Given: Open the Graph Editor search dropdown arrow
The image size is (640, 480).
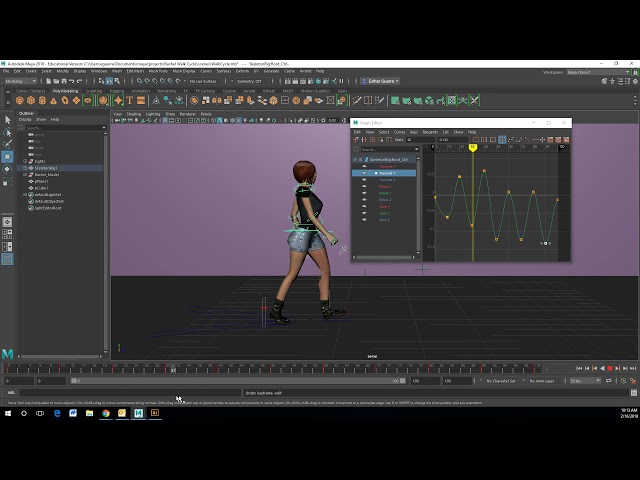Looking at the screenshot, I should click(416, 149).
